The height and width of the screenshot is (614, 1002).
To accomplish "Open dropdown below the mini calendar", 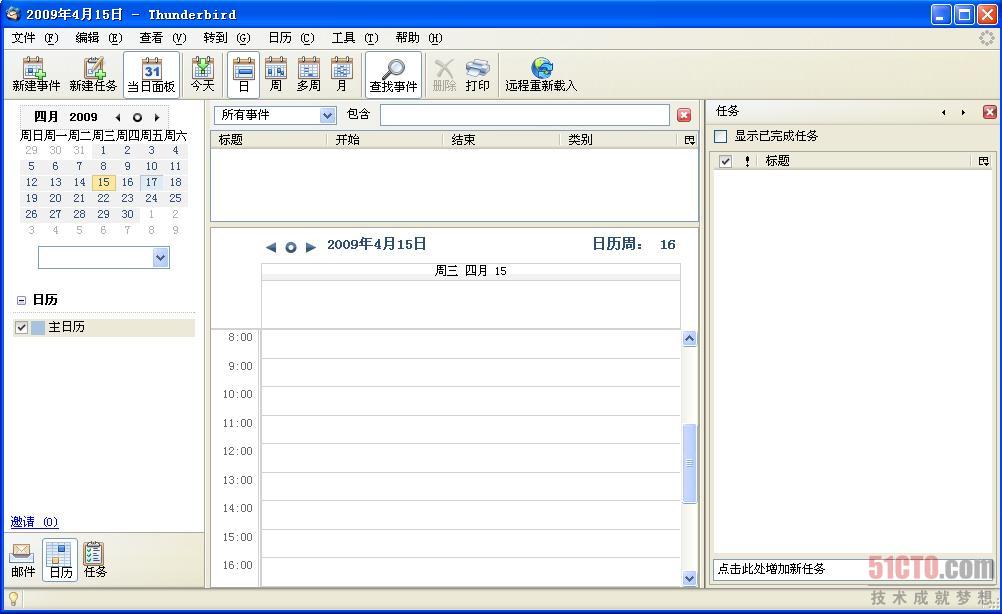I will (x=104, y=257).
